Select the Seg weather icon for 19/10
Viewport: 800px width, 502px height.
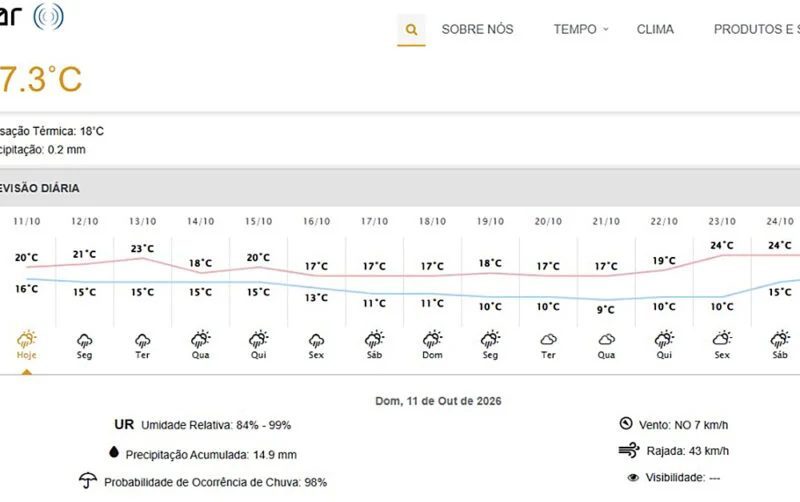490,339
